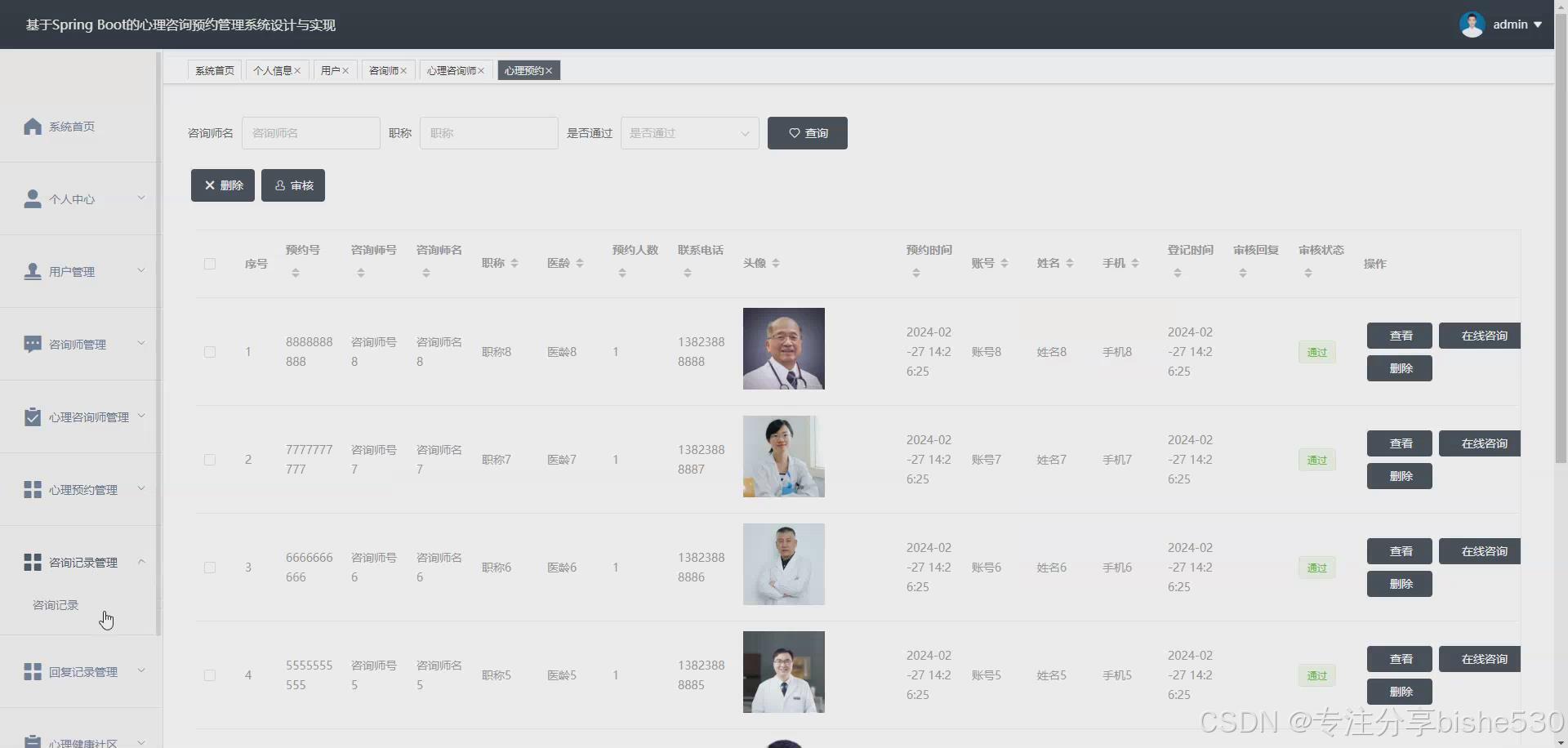Sort by 咨询师名 column arrows

(x=426, y=273)
